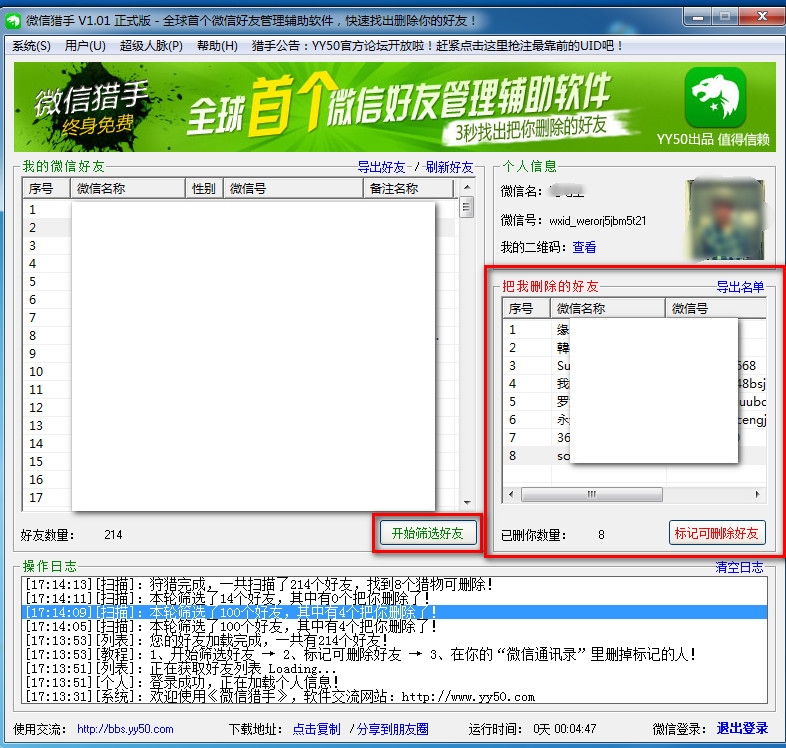Select row 8 starting with so in deleted list
The height and width of the screenshot is (748, 786).
[635, 456]
